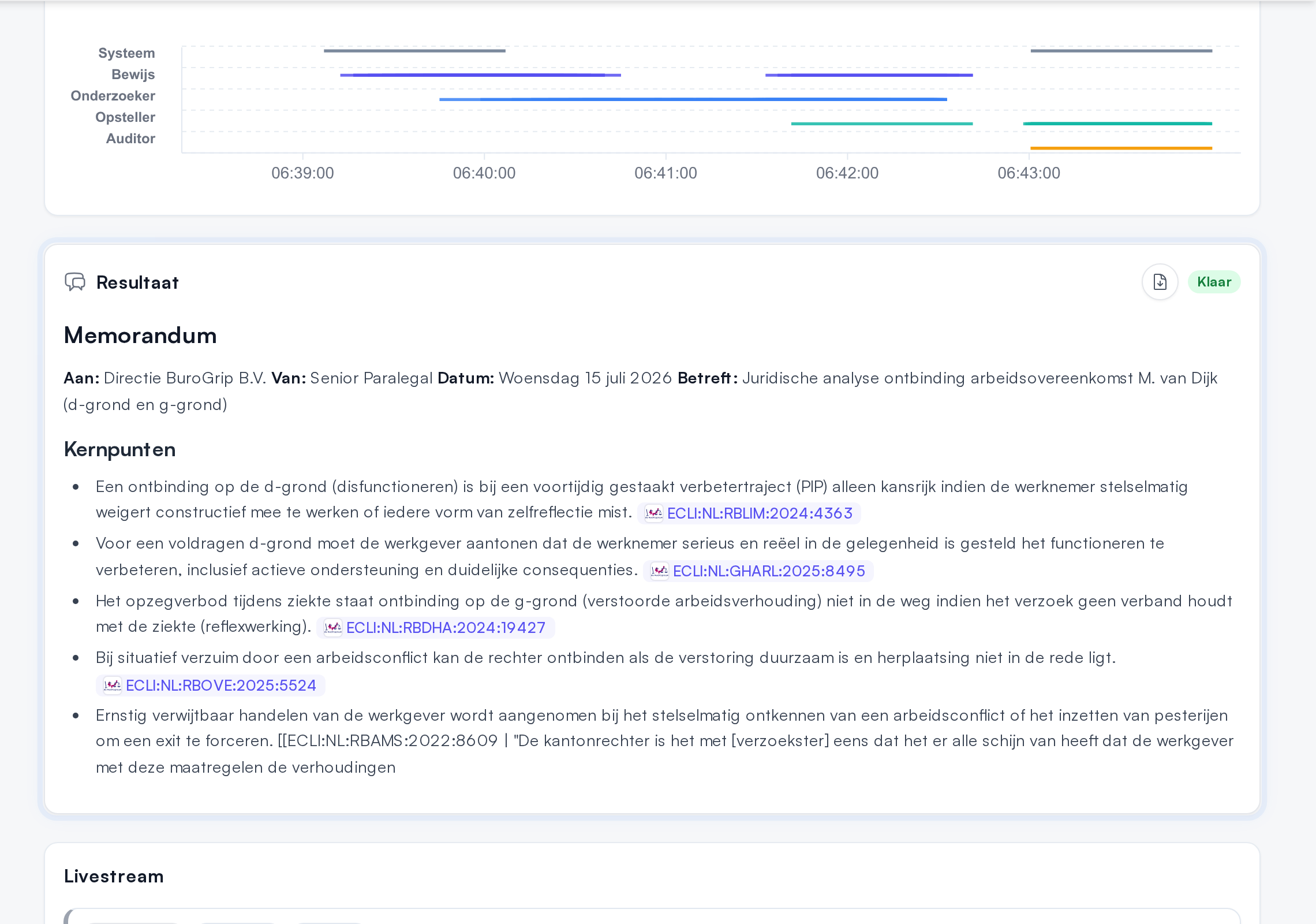Select the first Opsteller timeline bar

pyautogui.click(x=881, y=124)
